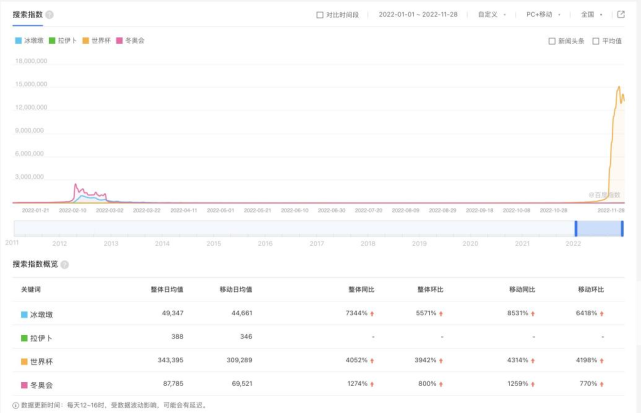This screenshot has height=413, width=641.
Task: Click the 整体环比 column header
Action: point(430,290)
